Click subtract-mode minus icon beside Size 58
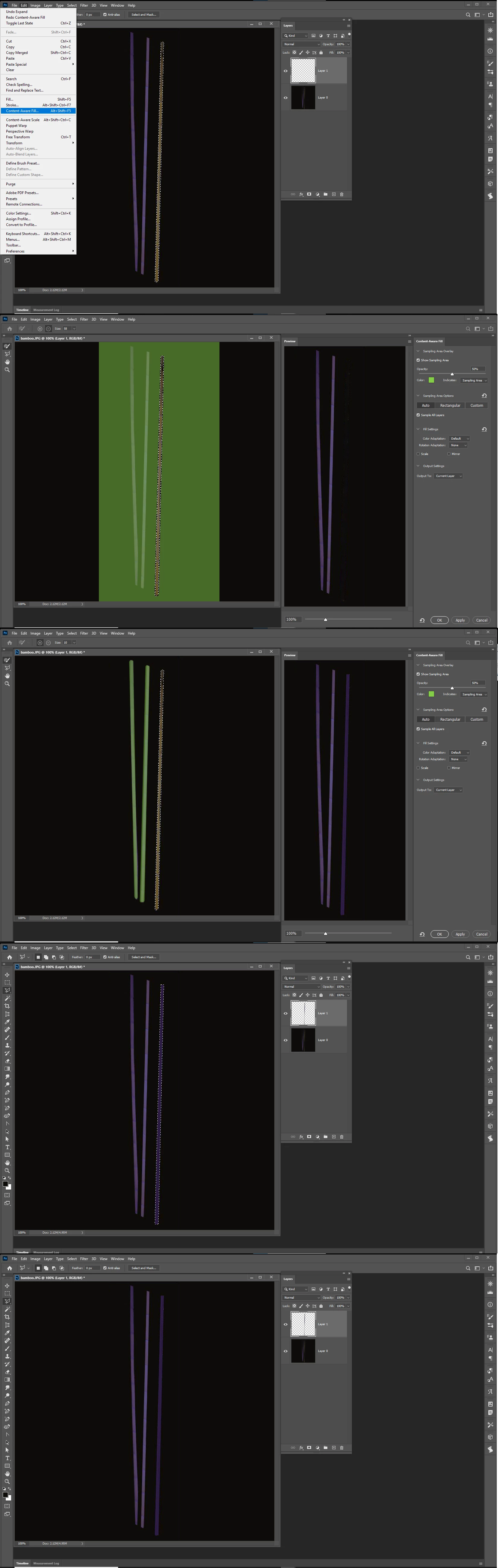 point(48,329)
